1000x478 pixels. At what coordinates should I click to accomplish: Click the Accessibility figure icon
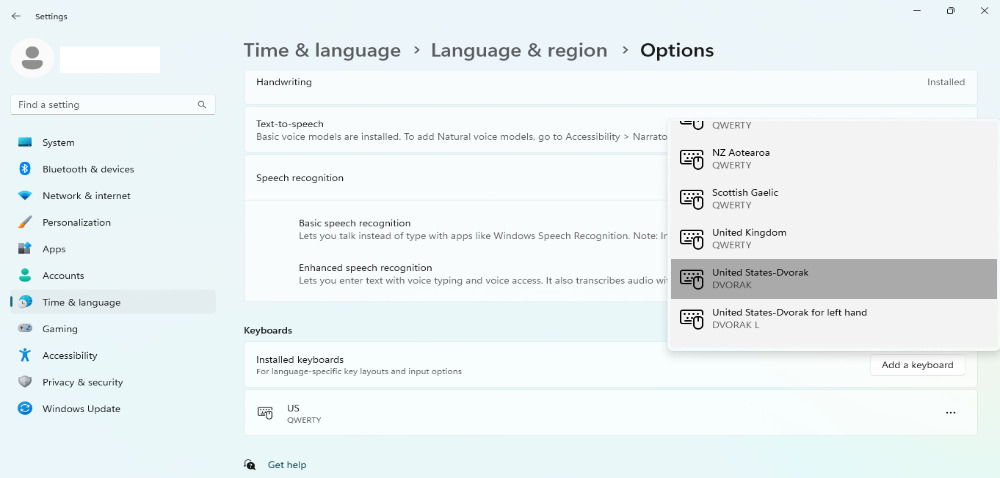(x=25, y=355)
